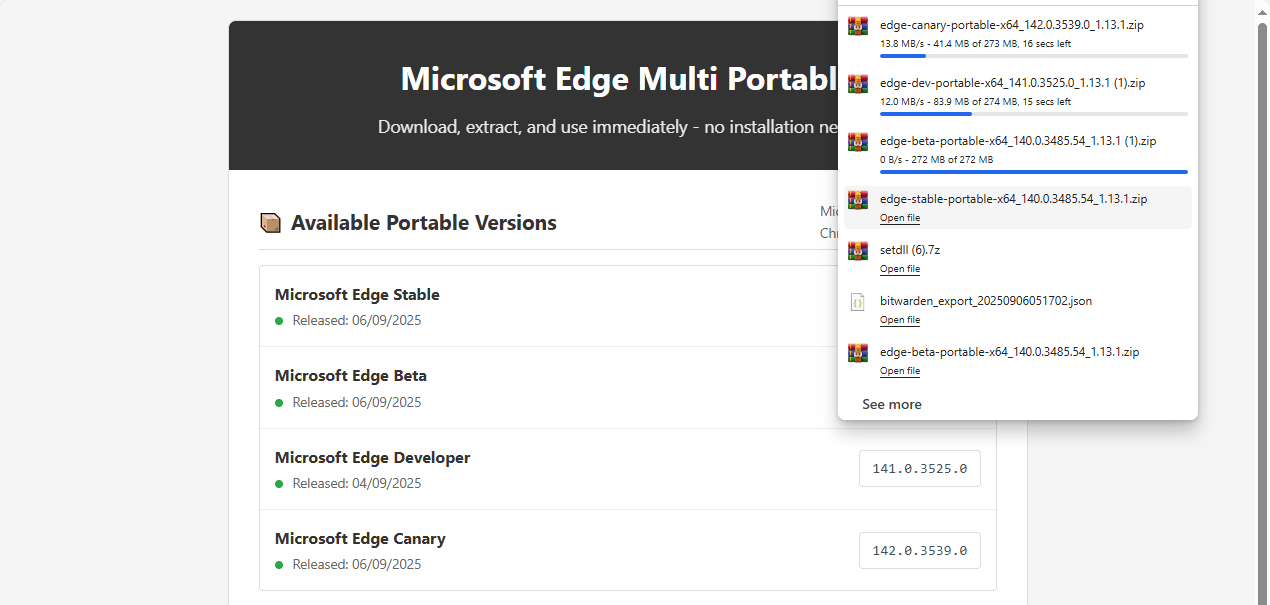The width and height of the screenshot is (1270, 605).
Task: Click the green status dot for Edge Beta
Action: click(x=280, y=403)
